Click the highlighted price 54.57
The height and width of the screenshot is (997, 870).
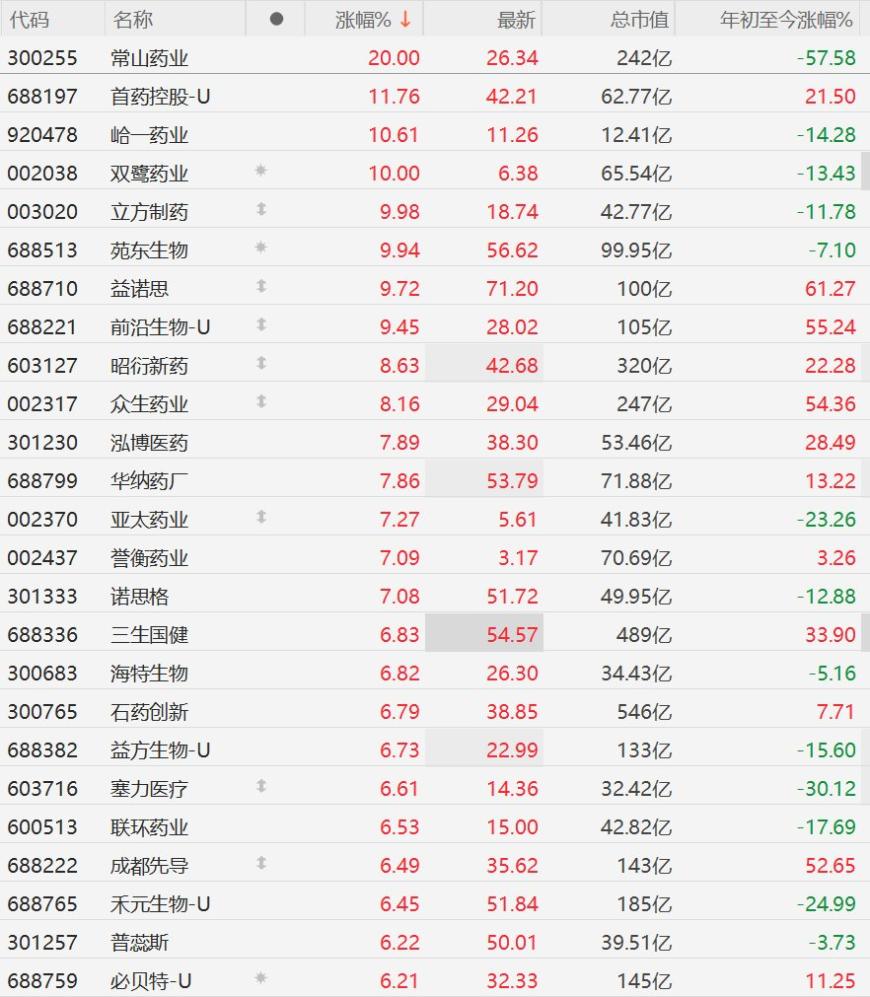pos(512,635)
